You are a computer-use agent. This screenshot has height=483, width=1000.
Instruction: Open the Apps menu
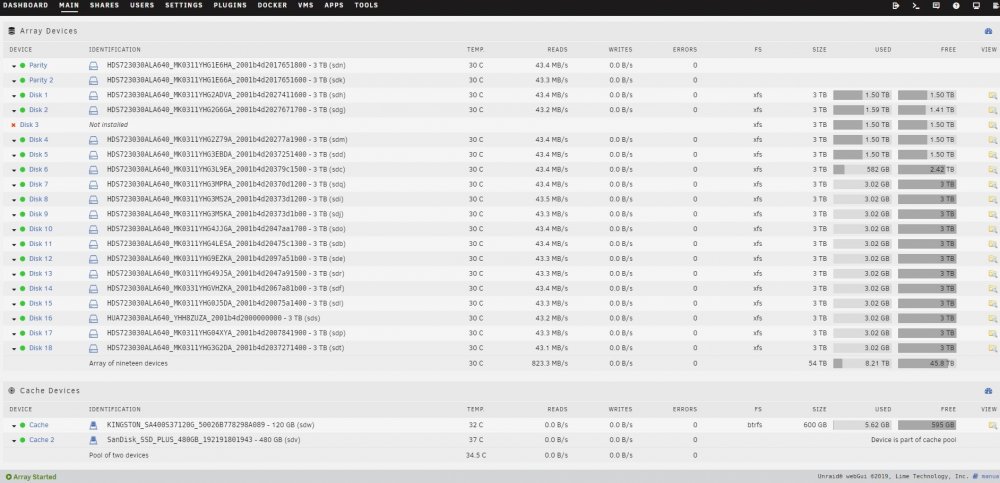pos(334,5)
